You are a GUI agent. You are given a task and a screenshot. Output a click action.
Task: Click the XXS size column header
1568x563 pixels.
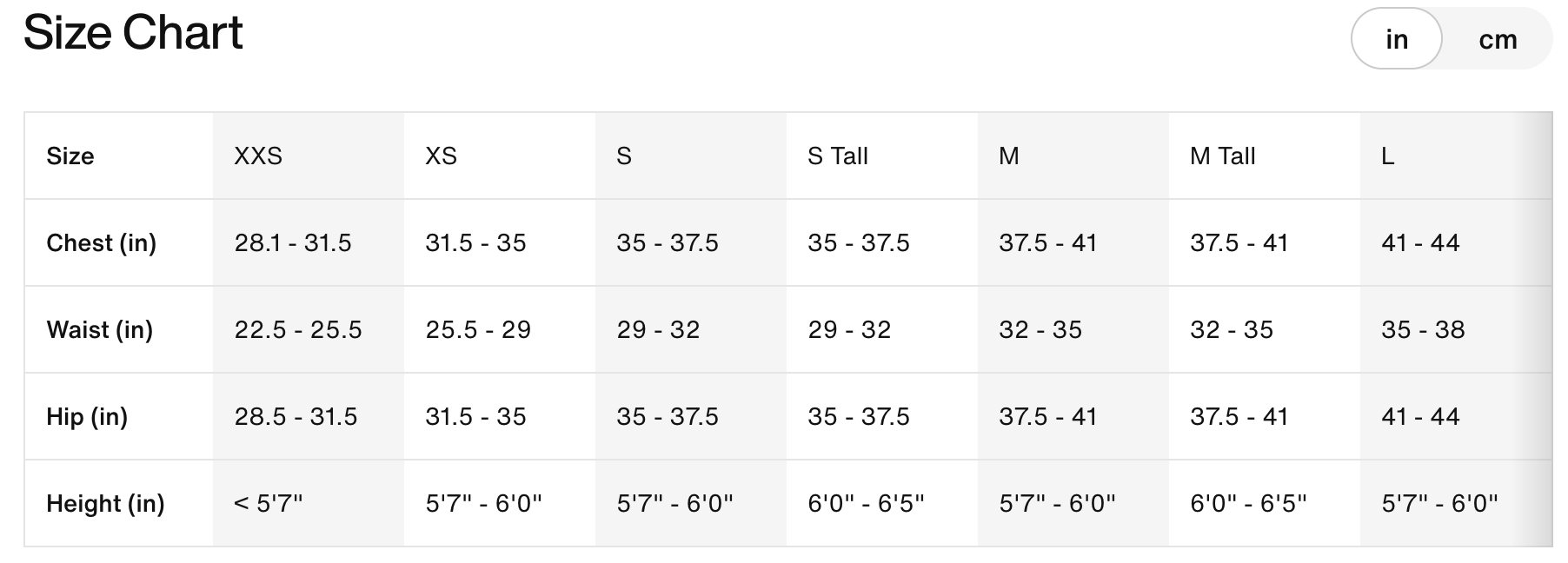tap(258, 156)
